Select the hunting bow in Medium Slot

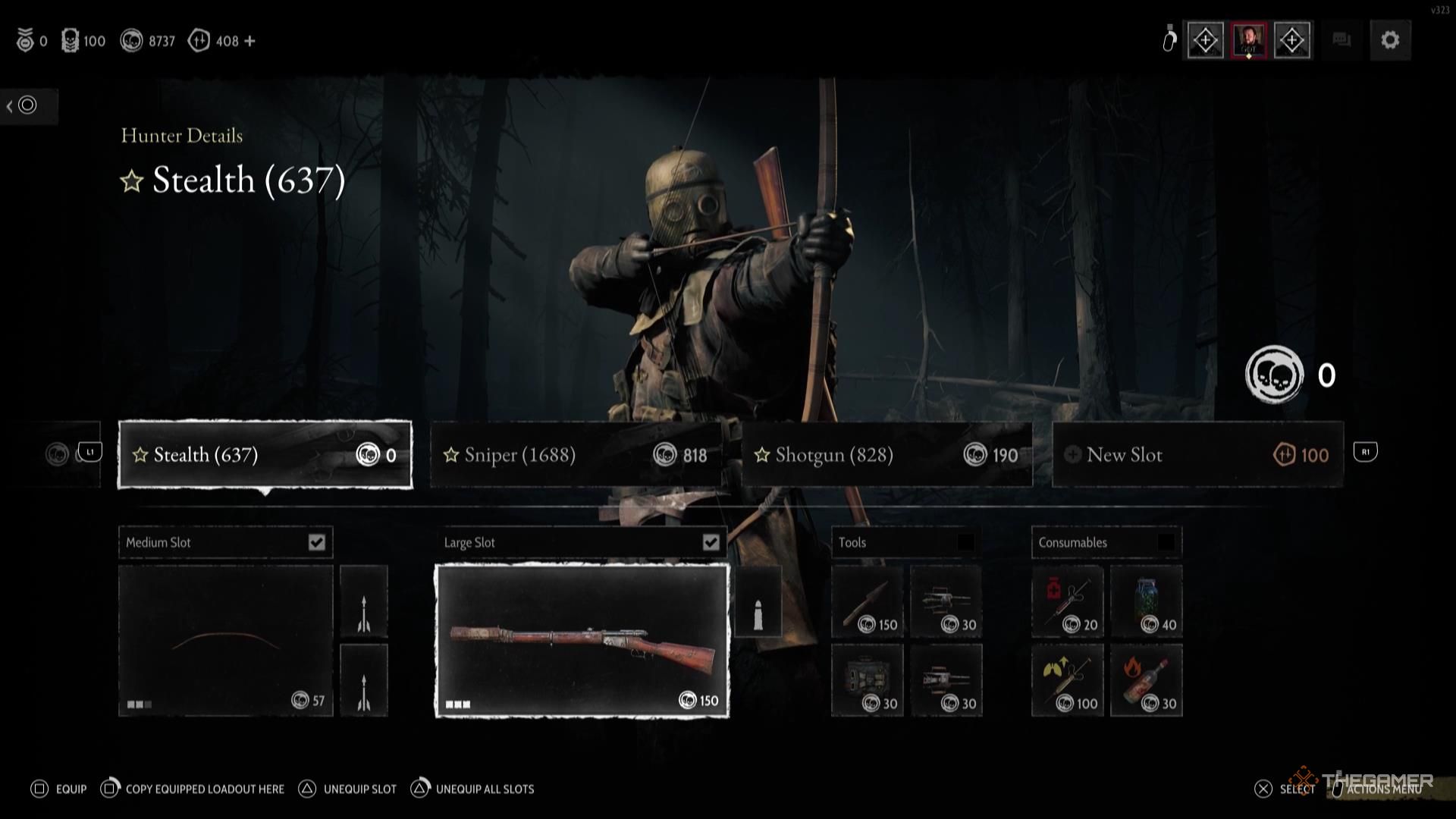pos(226,641)
